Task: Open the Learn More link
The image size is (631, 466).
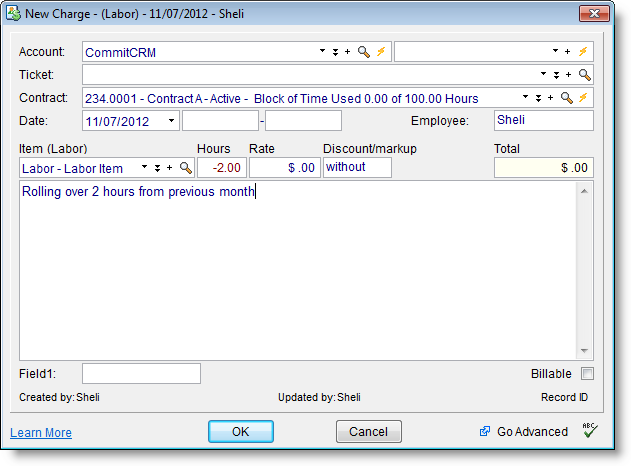Action: [x=41, y=433]
